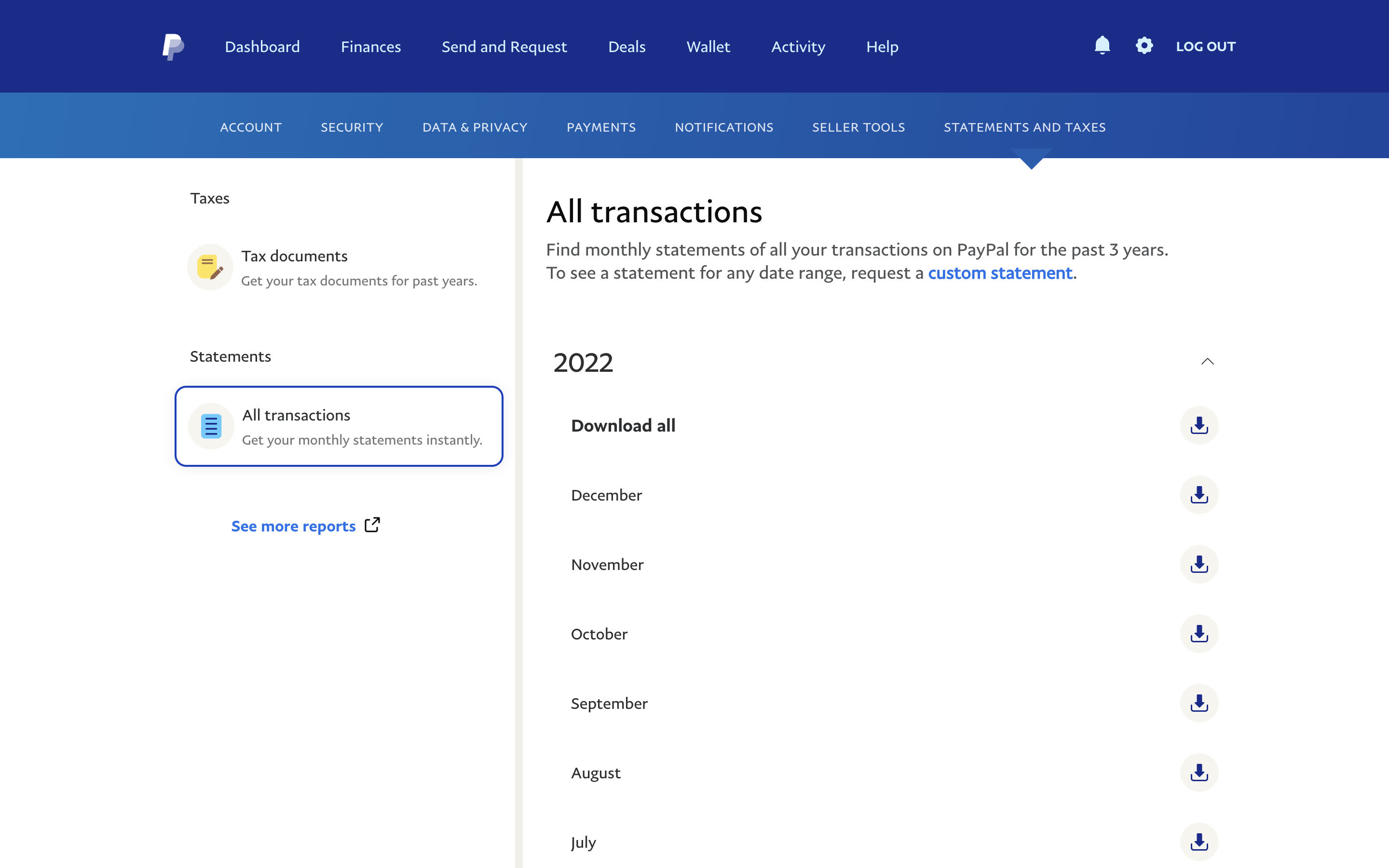Open the custom statement link
The image size is (1389, 868).
[x=1000, y=272]
